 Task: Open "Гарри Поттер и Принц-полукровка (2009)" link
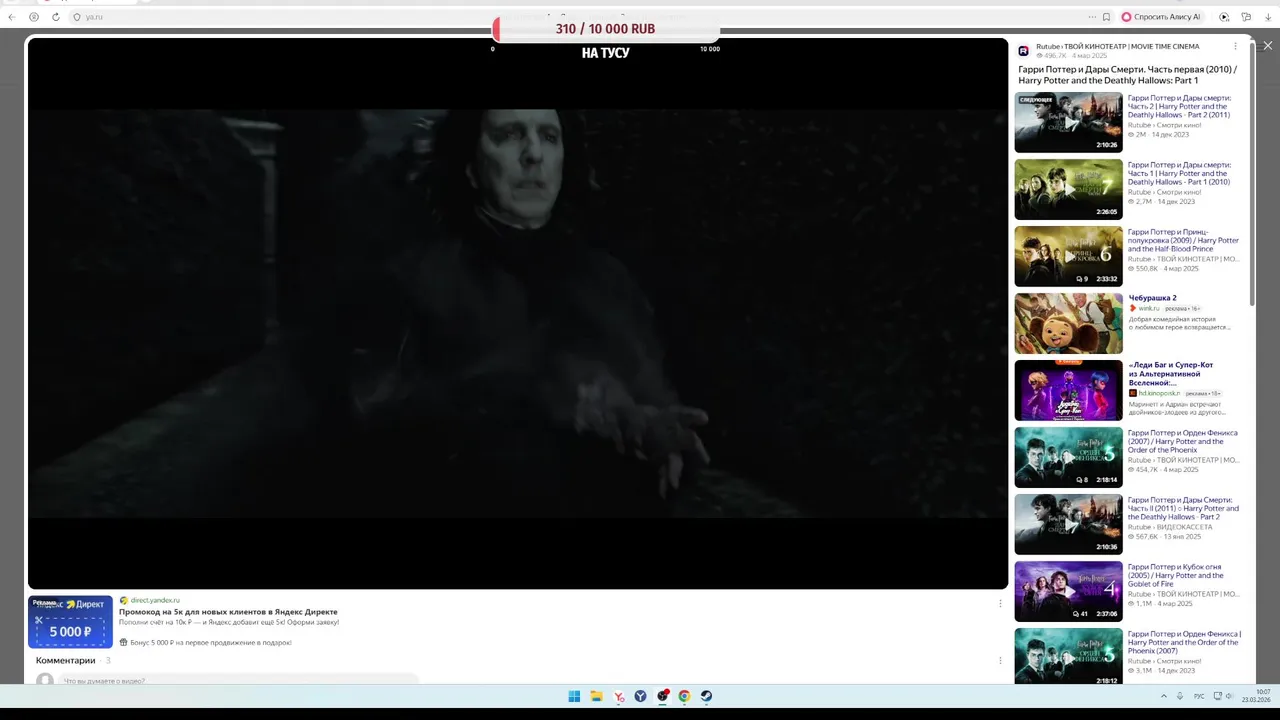pos(1183,240)
